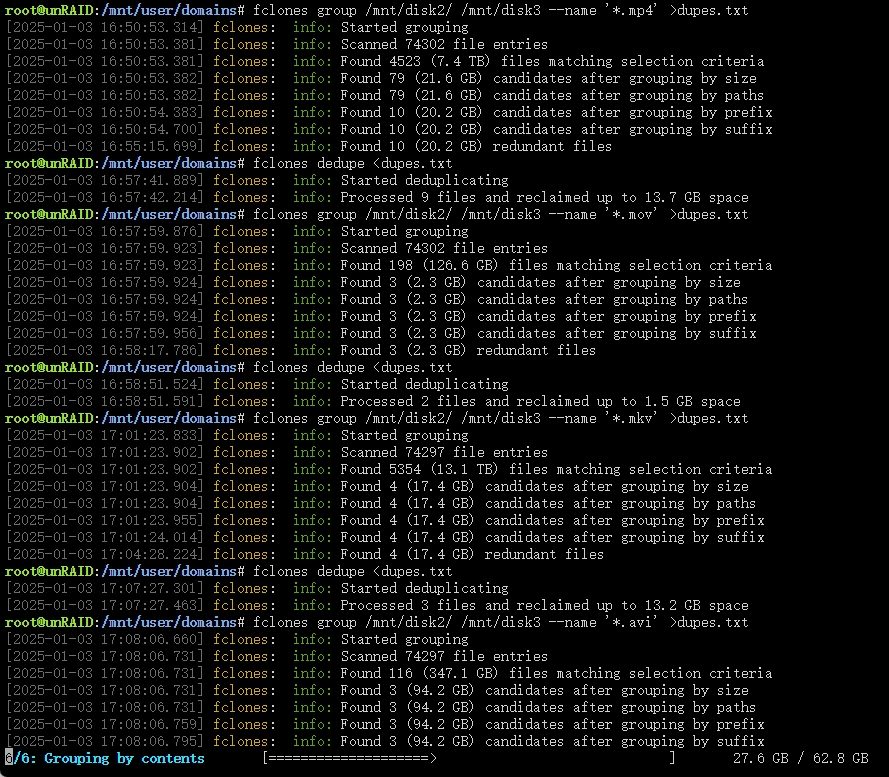Viewport: 889px width, 777px height.
Task: Select the 'Found 198 (126.6 GB) files matching' line
Action: point(389,265)
